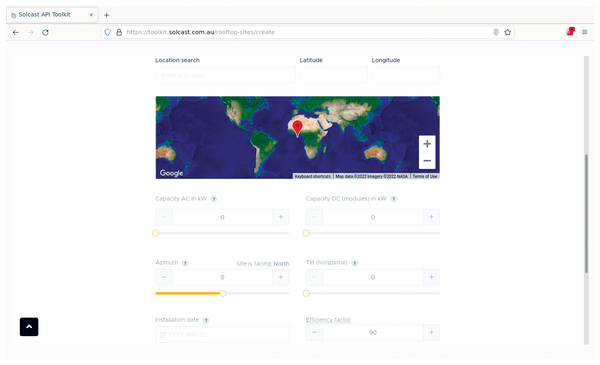The height and width of the screenshot is (365, 600).
Task: Click the red location pin on map
Action: tap(297, 128)
